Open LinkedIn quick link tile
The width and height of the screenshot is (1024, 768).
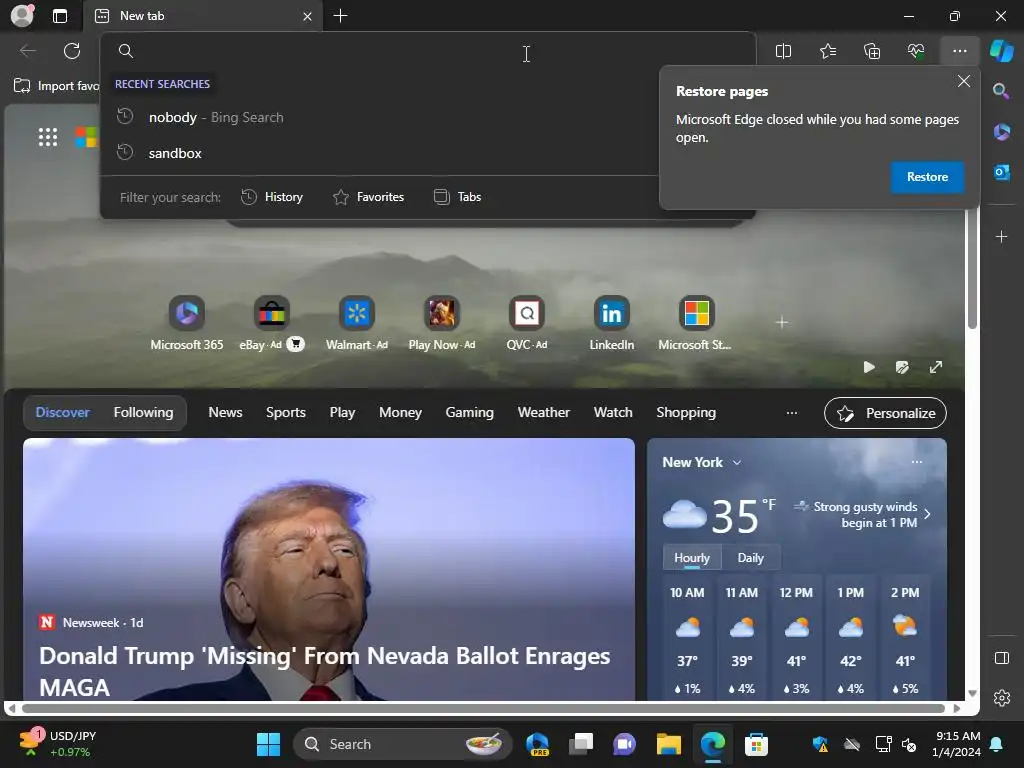pyautogui.click(x=611, y=324)
